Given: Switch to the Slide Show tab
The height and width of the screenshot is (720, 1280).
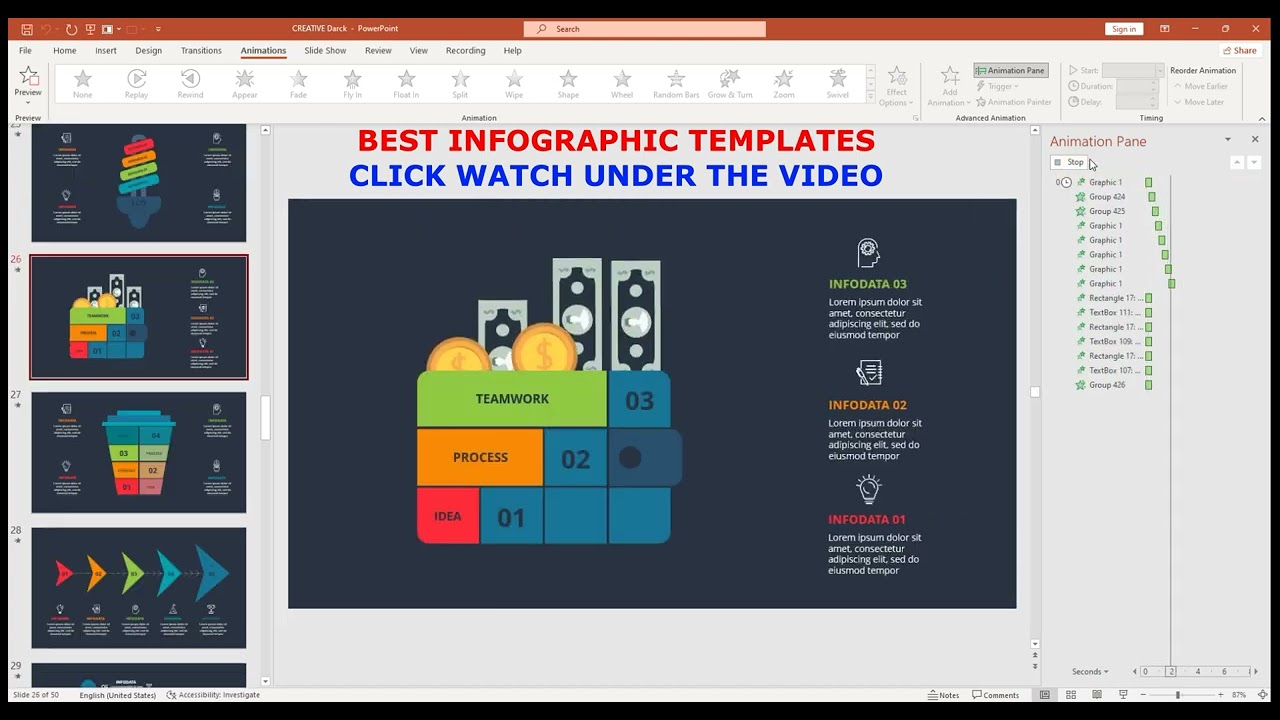Looking at the screenshot, I should 325,50.
